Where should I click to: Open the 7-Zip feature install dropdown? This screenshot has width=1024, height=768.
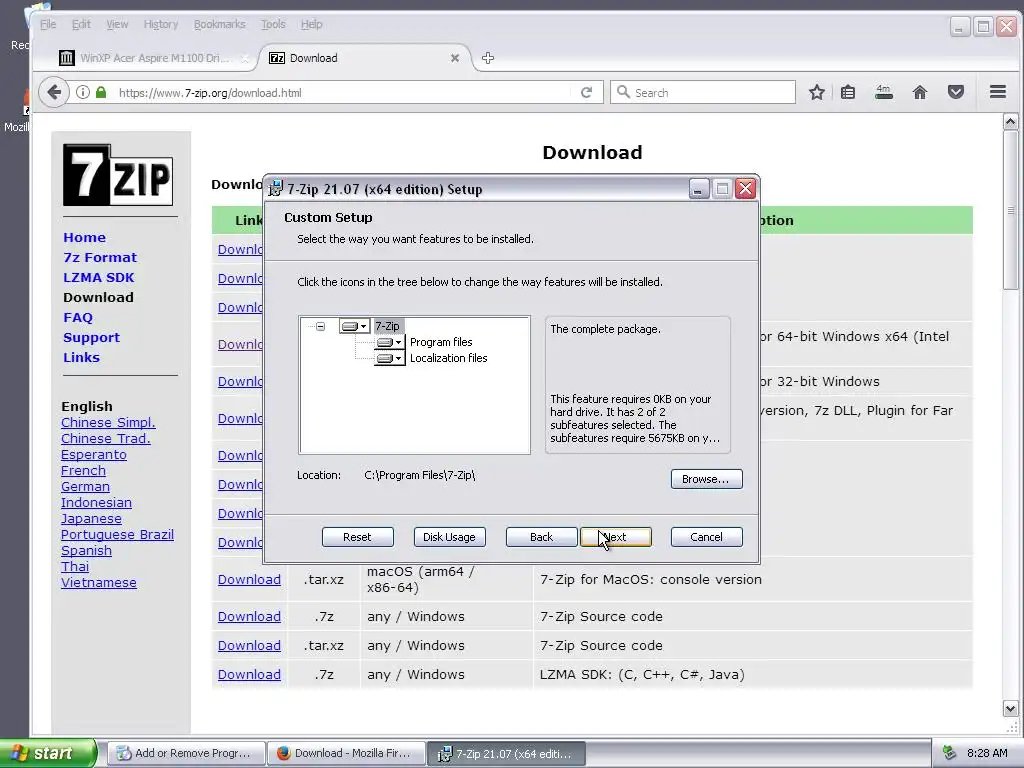[x=355, y=326]
